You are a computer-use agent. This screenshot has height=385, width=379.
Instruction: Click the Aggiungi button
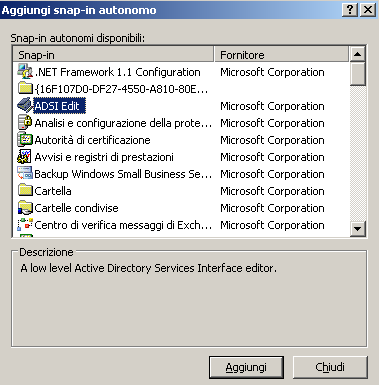246,367
